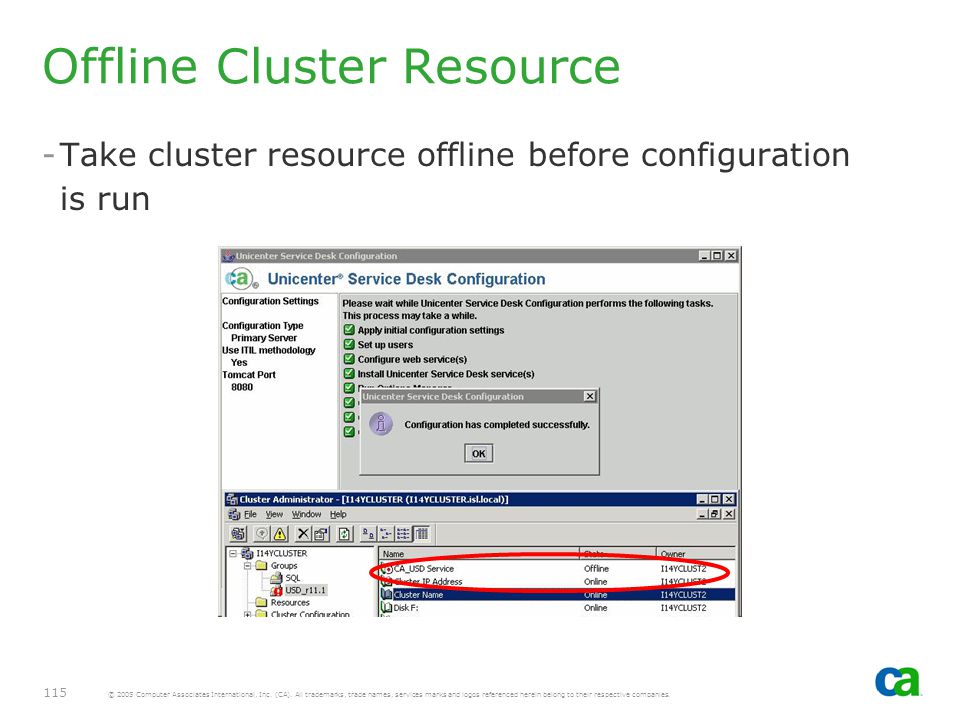Switch to List view toolbar button

click(403, 534)
